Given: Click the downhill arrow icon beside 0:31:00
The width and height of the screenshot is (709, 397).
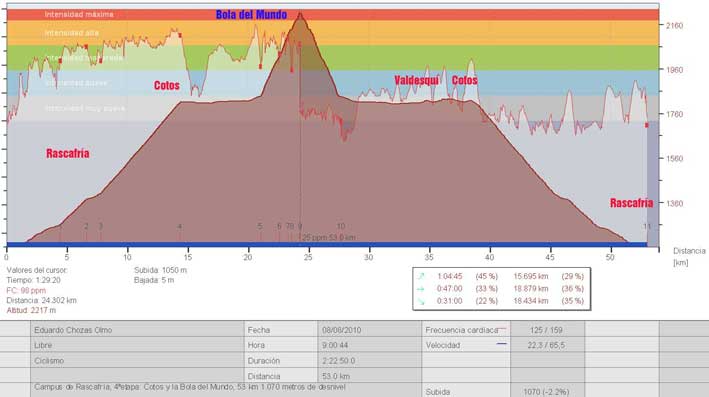Looking at the screenshot, I should point(421,301).
